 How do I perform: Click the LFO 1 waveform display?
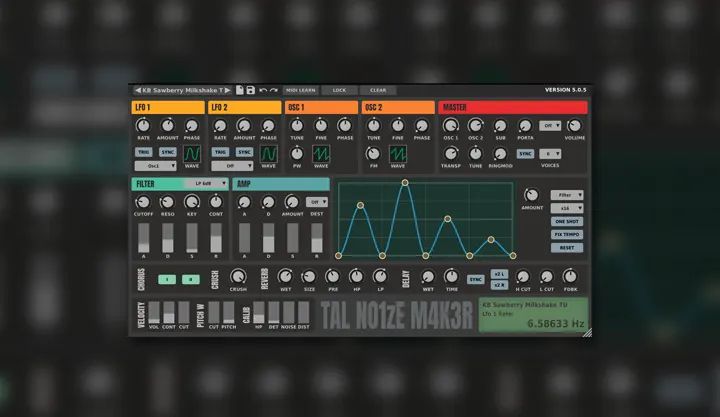point(192,153)
